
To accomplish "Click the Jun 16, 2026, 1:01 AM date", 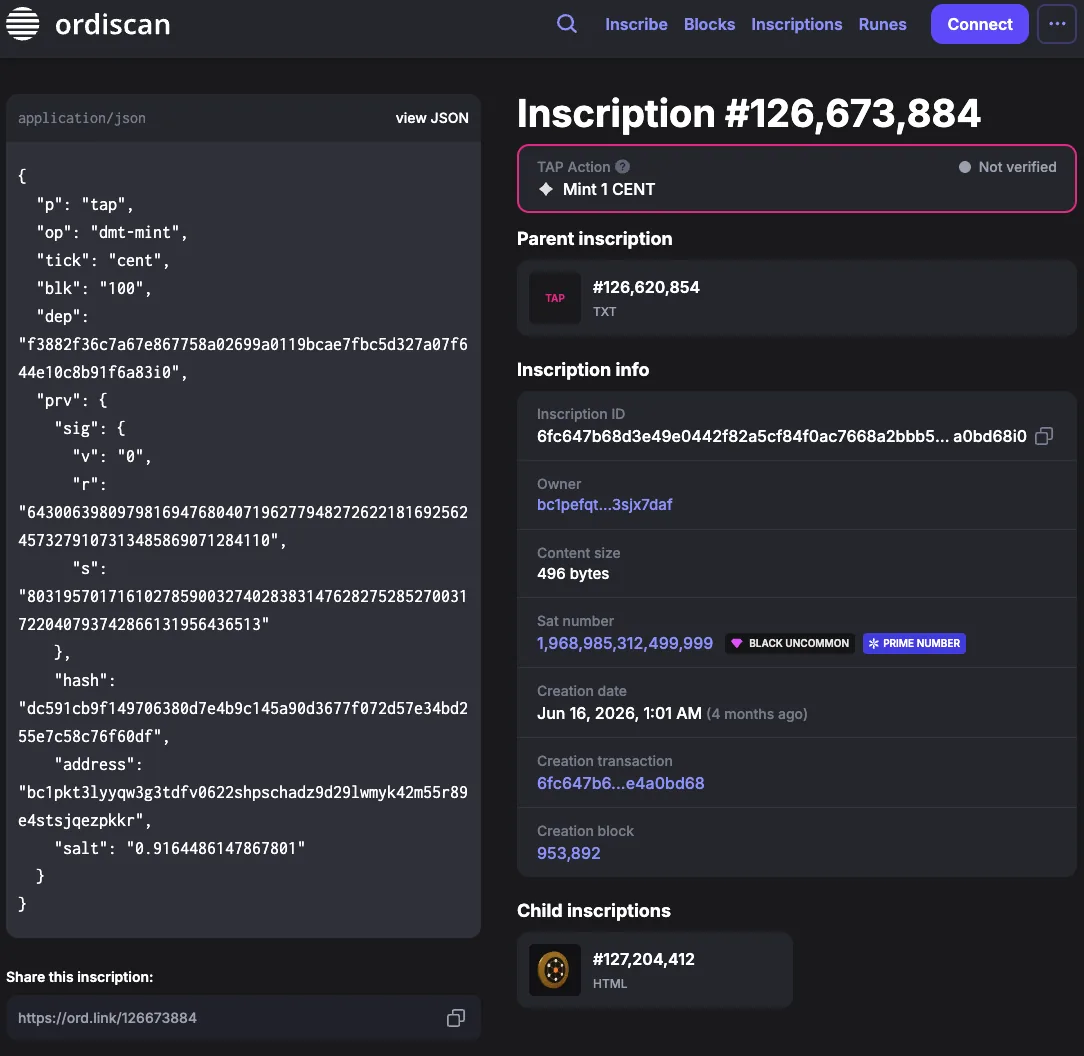I will pyautogui.click(x=619, y=713).
